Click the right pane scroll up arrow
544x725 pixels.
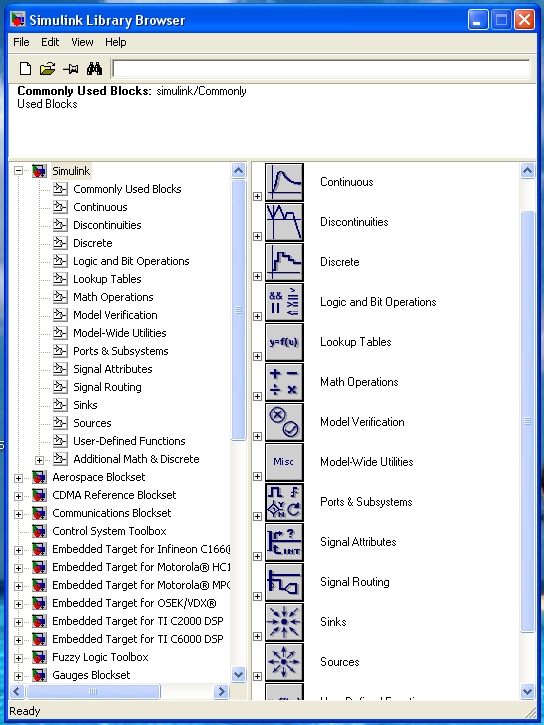coord(527,171)
